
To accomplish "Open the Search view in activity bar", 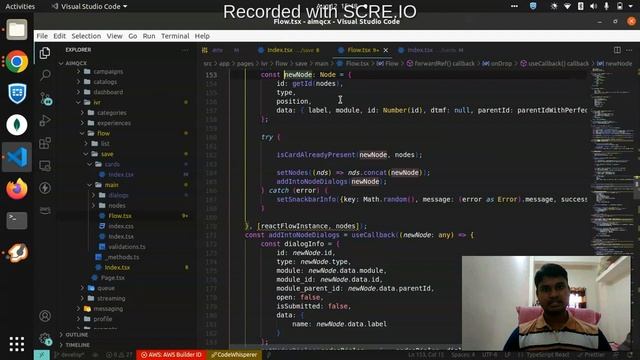I will click(x=45, y=75).
